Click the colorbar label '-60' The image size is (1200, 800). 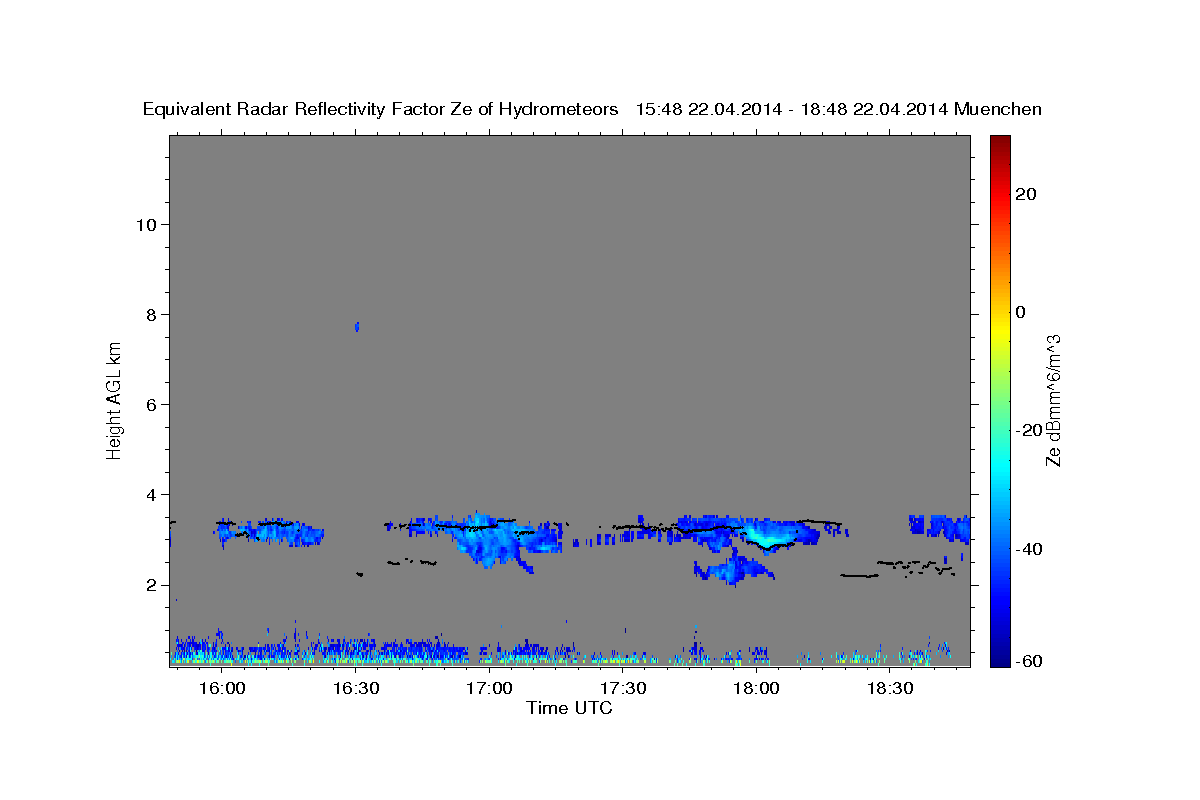coord(1030,661)
